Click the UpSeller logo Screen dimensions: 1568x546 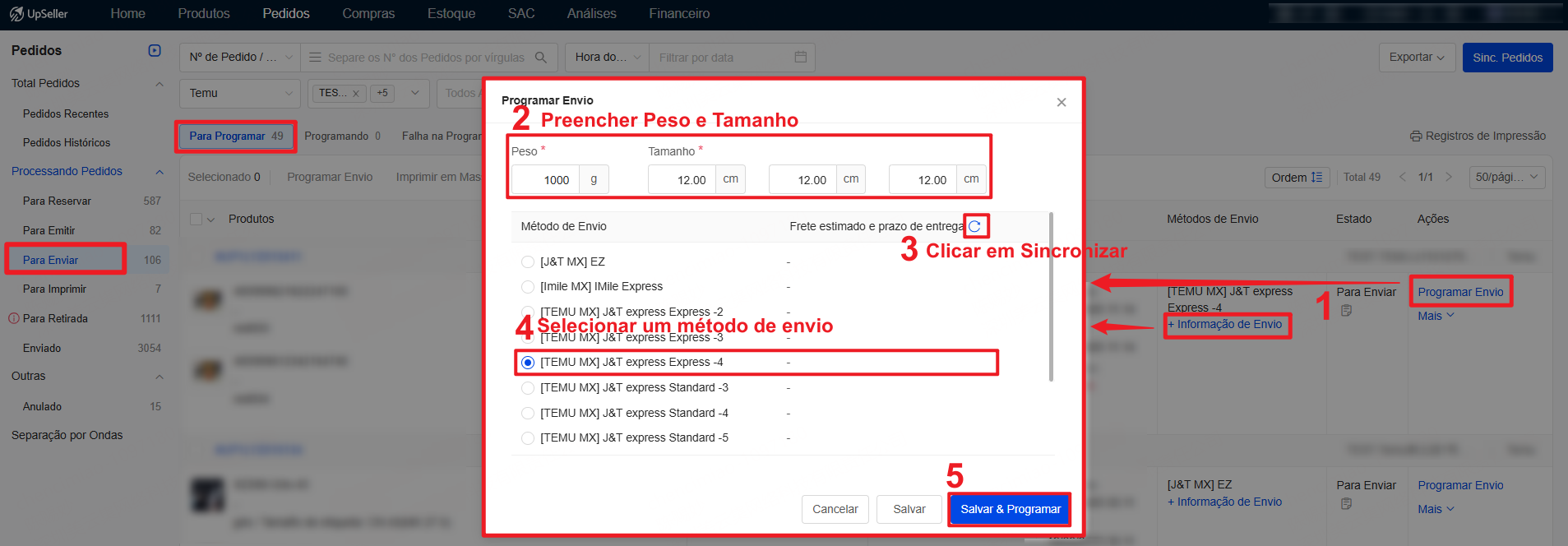(x=39, y=14)
